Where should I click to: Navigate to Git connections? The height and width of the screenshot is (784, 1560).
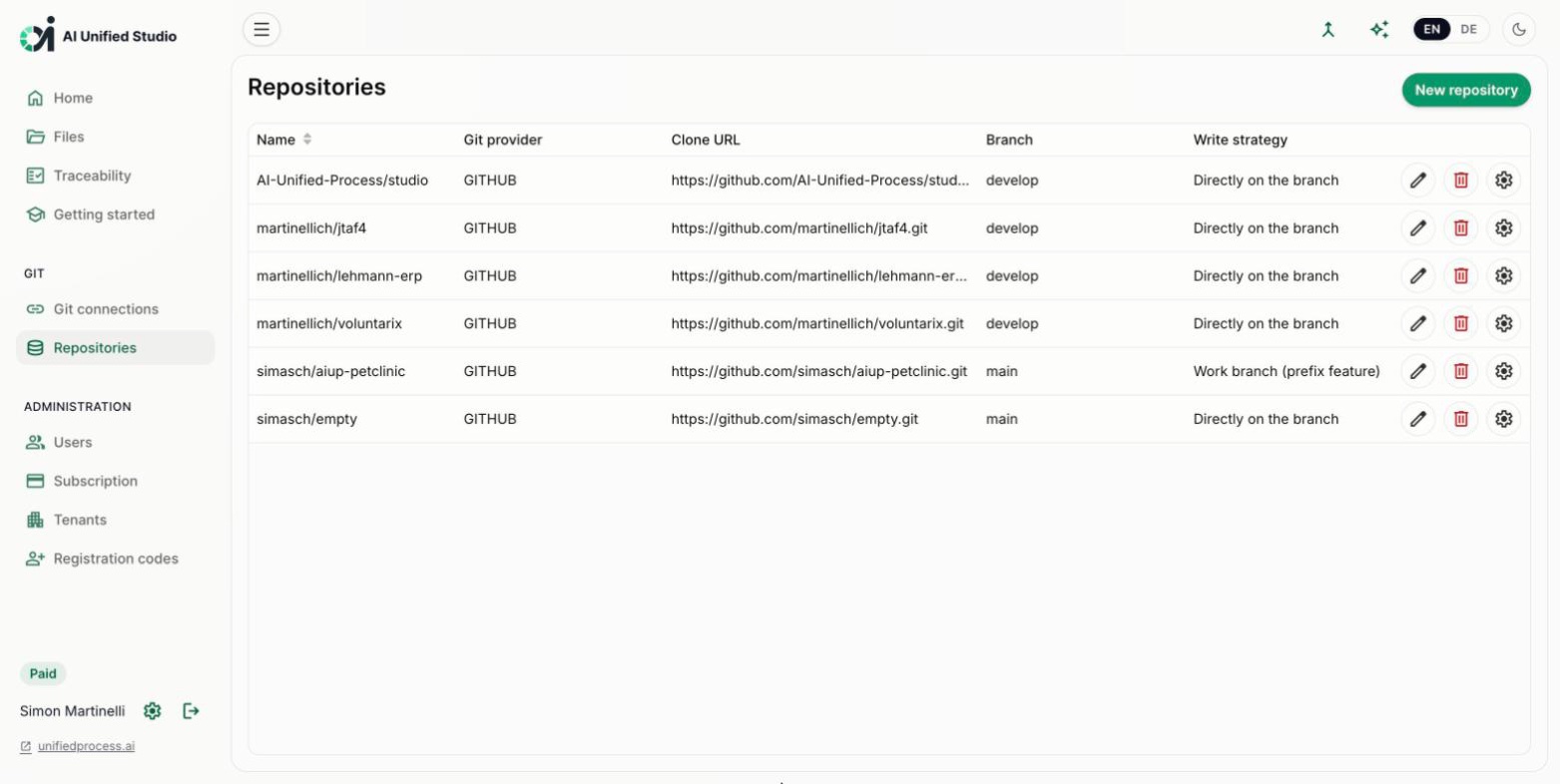click(115, 309)
